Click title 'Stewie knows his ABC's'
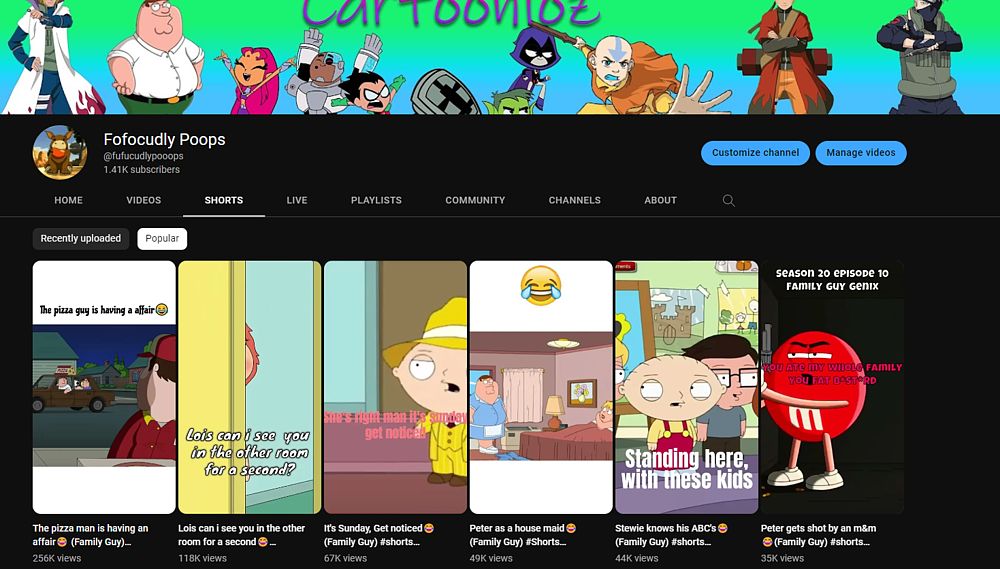 pos(672,535)
